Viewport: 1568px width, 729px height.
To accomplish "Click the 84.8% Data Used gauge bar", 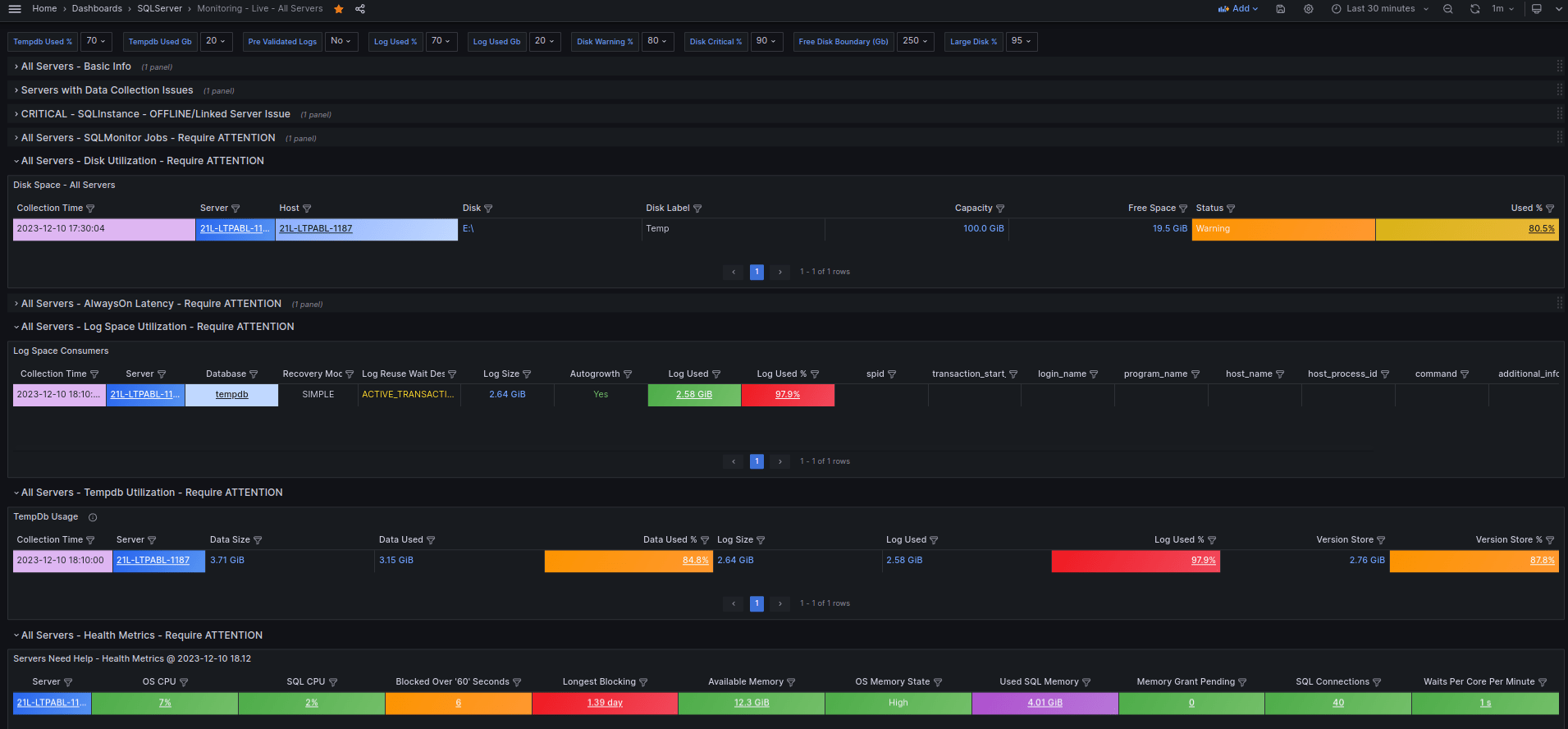I will click(629, 561).
